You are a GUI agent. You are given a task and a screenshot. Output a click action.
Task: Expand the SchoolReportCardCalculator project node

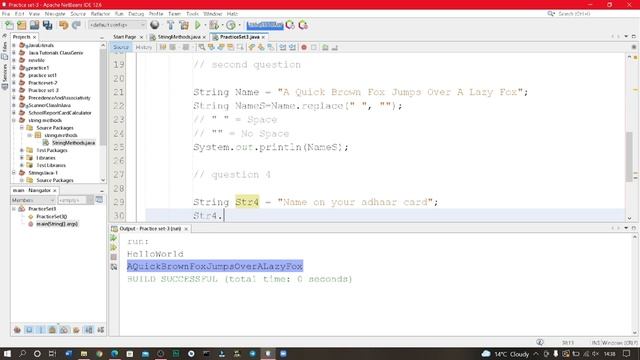[14, 113]
